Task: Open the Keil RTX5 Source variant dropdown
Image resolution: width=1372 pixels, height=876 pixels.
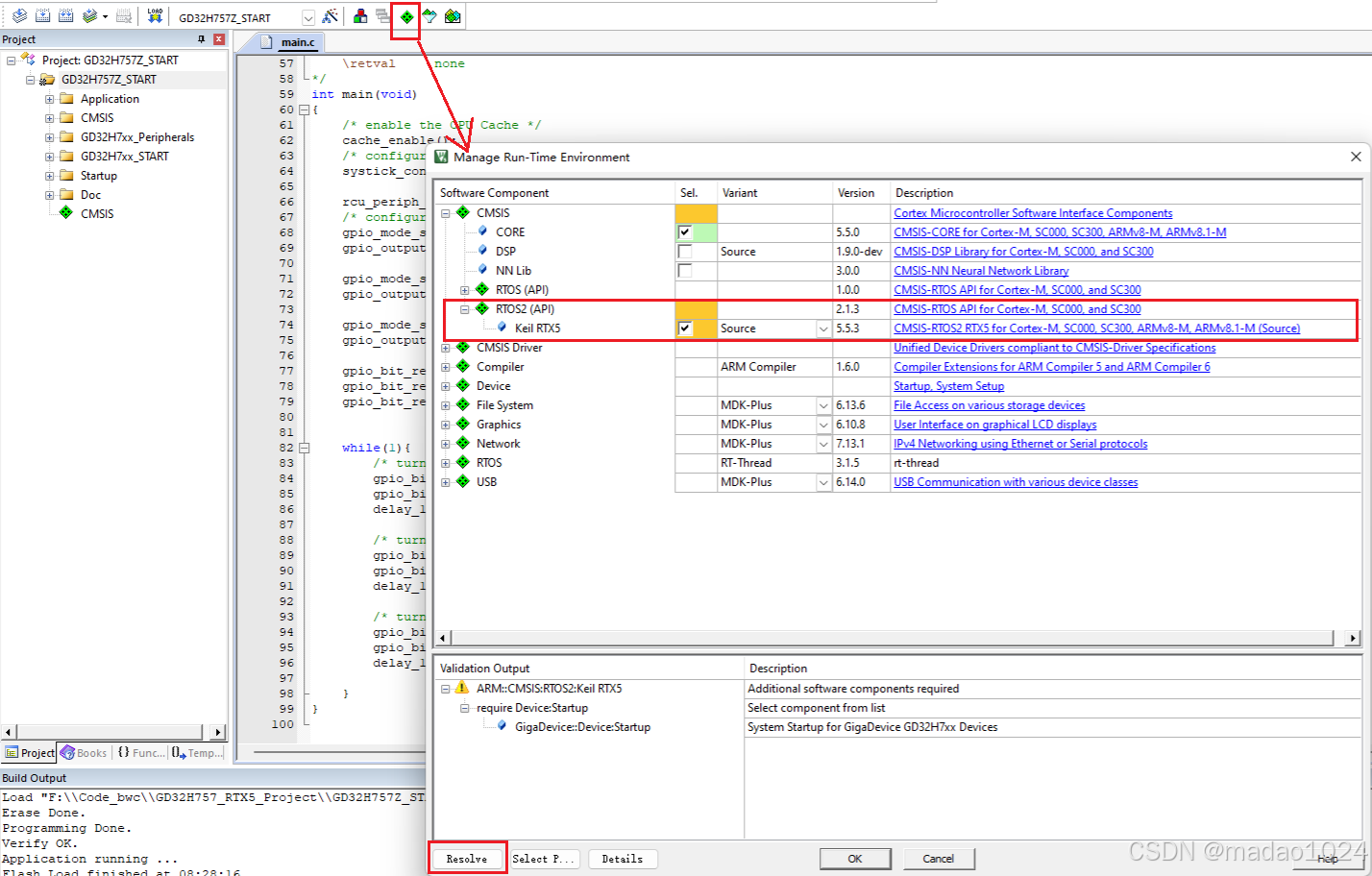Action: coord(823,328)
